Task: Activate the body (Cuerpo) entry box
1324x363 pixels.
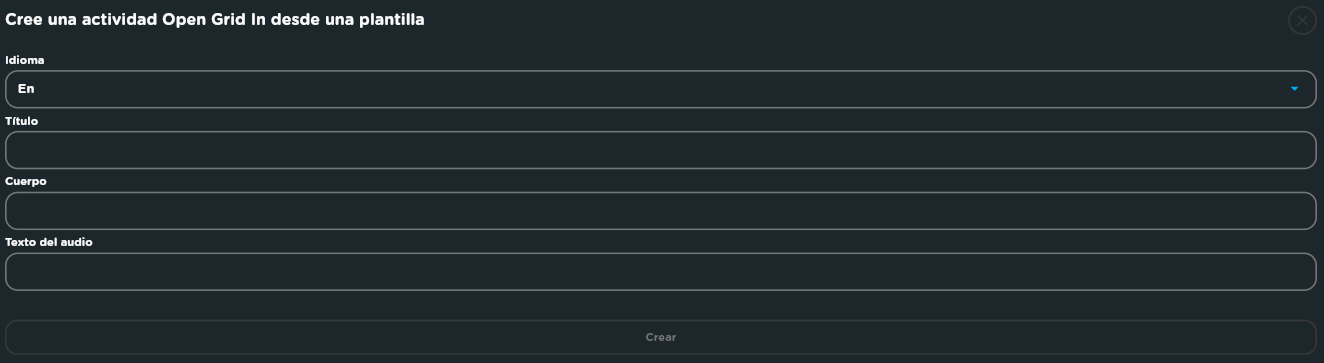Action: tap(661, 211)
